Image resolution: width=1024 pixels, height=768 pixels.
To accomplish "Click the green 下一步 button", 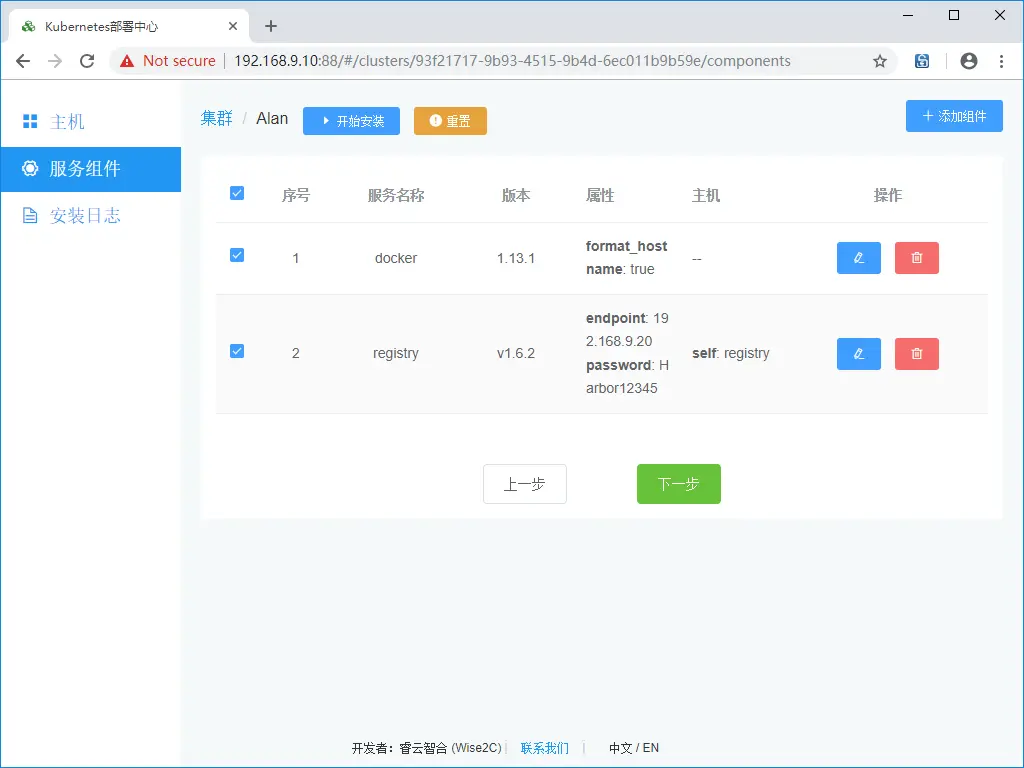I will 679,484.
